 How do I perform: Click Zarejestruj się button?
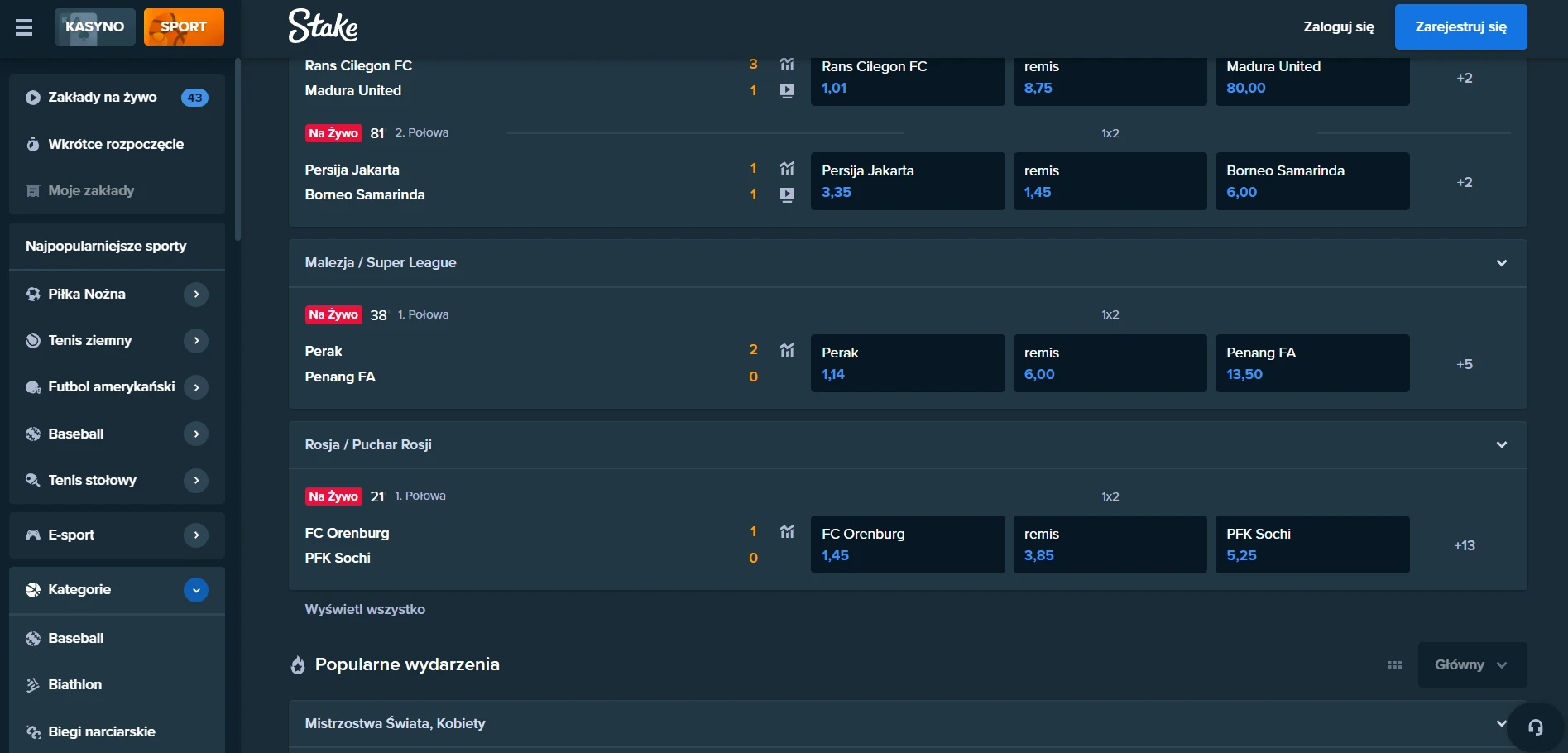click(x=1460, y=26)
